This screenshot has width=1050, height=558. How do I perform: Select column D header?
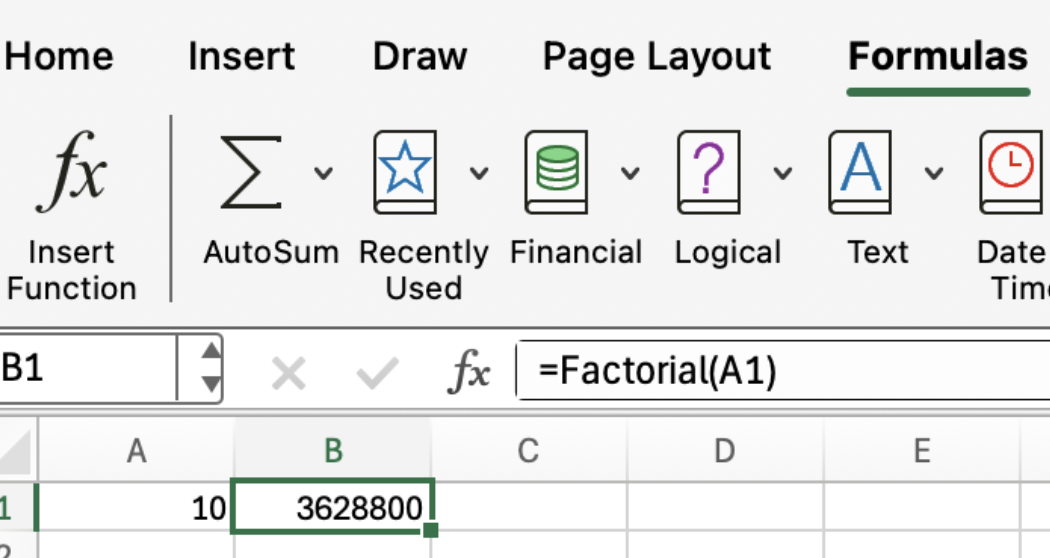[x=725, y=450]
